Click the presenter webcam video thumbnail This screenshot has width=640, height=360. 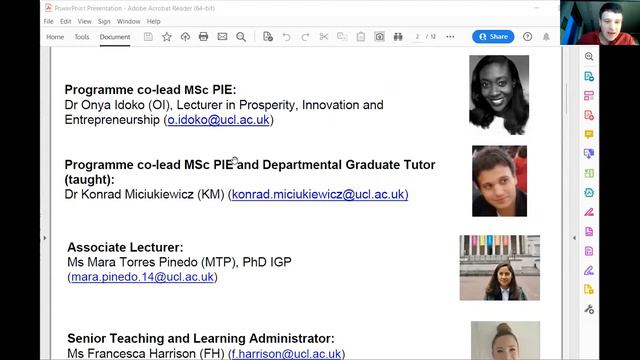tap(600, 22)
